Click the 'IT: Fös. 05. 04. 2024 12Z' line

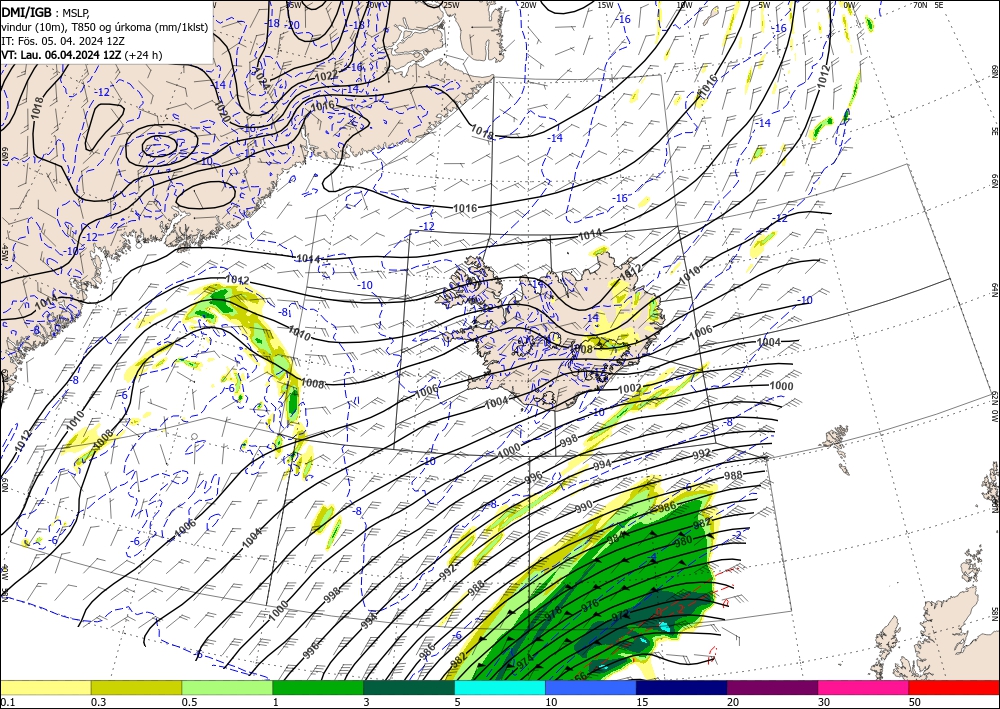62,40
